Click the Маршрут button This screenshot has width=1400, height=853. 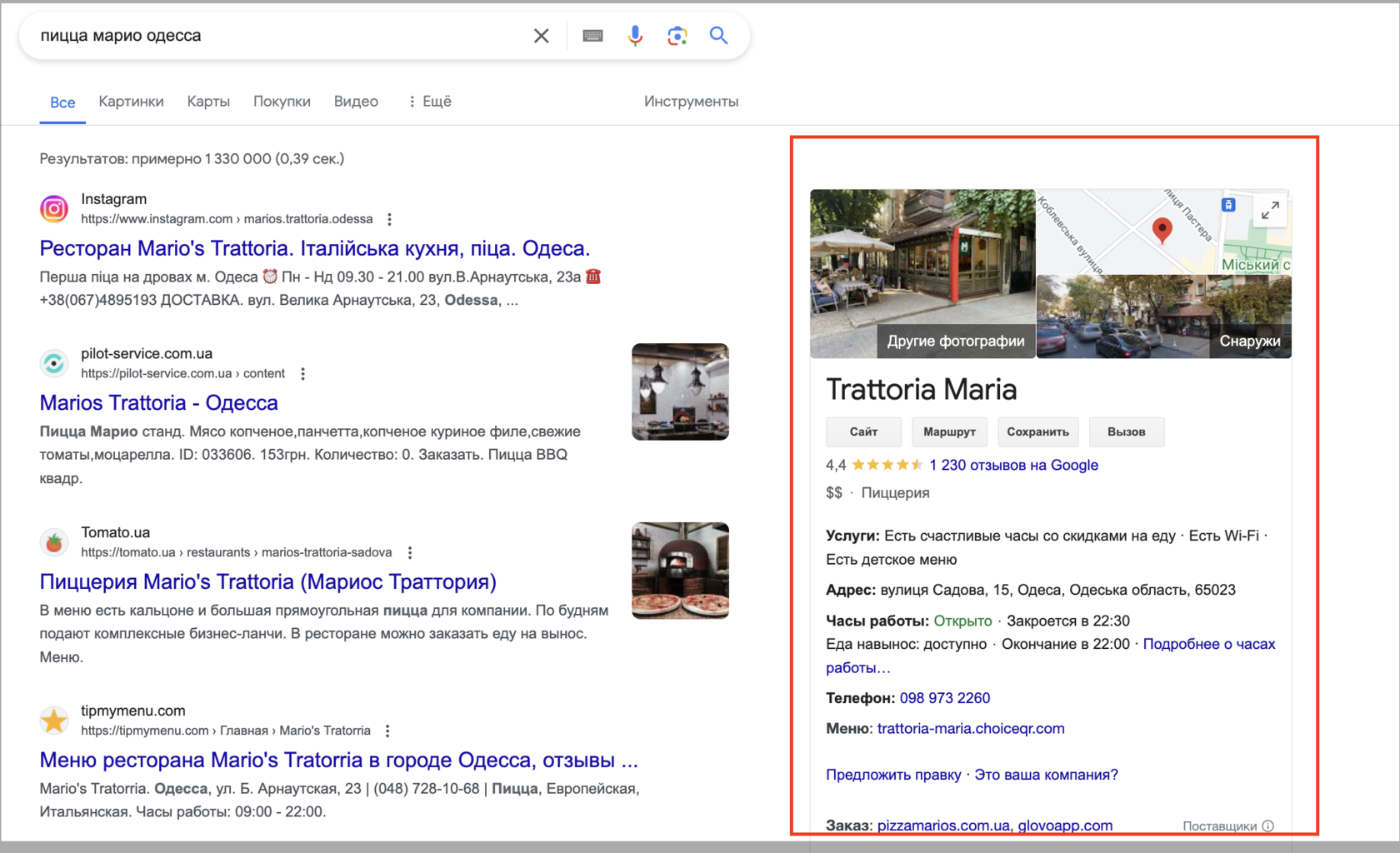[x=949, y=431]
